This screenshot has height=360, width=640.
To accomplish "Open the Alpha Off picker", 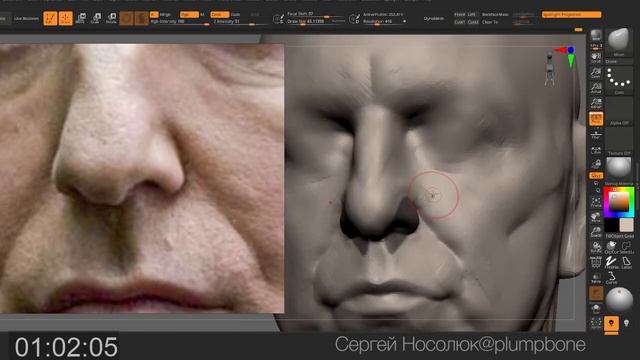I will click(619, 111).
